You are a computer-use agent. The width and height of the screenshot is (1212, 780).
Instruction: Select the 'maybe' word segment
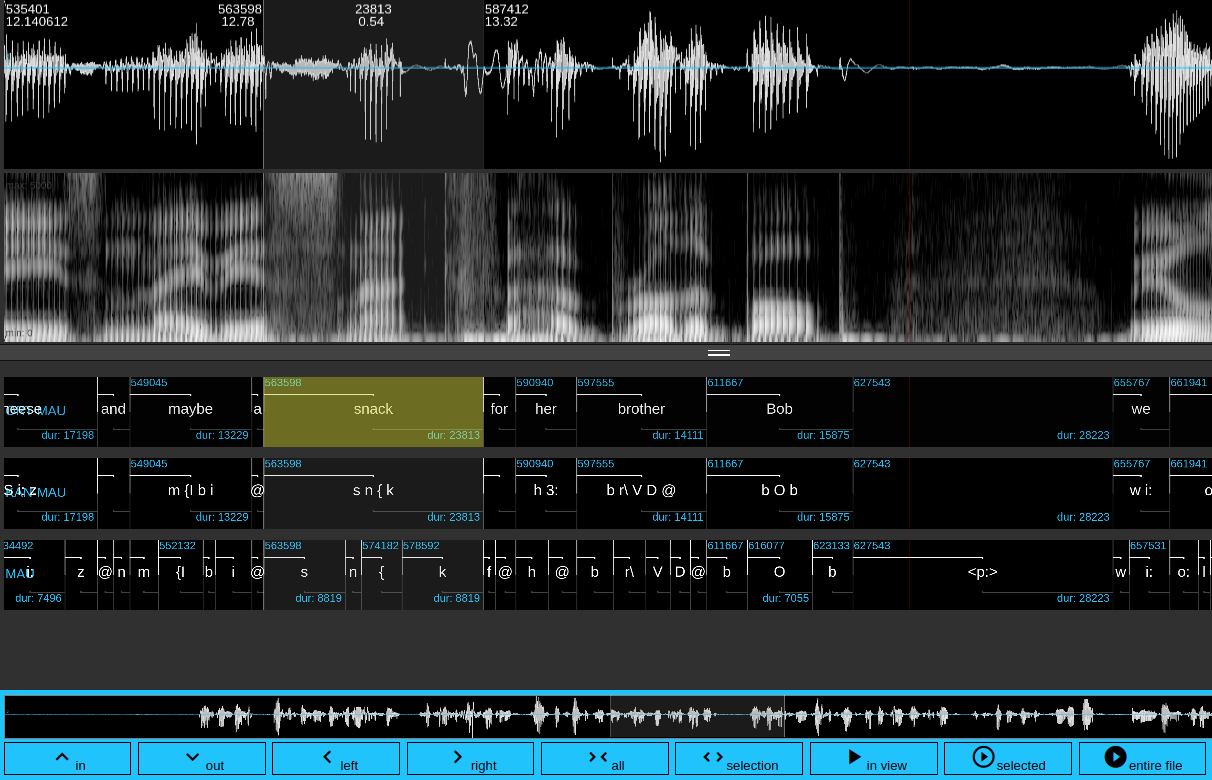pos(190,410)
